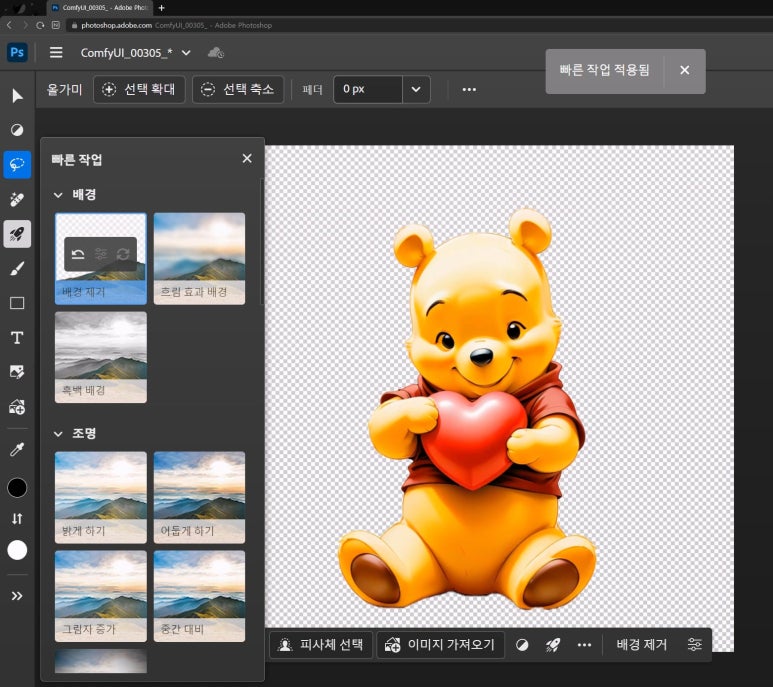773x687 pixels.
Task: Expand the toolbar with double chevron
Action: 17,596
